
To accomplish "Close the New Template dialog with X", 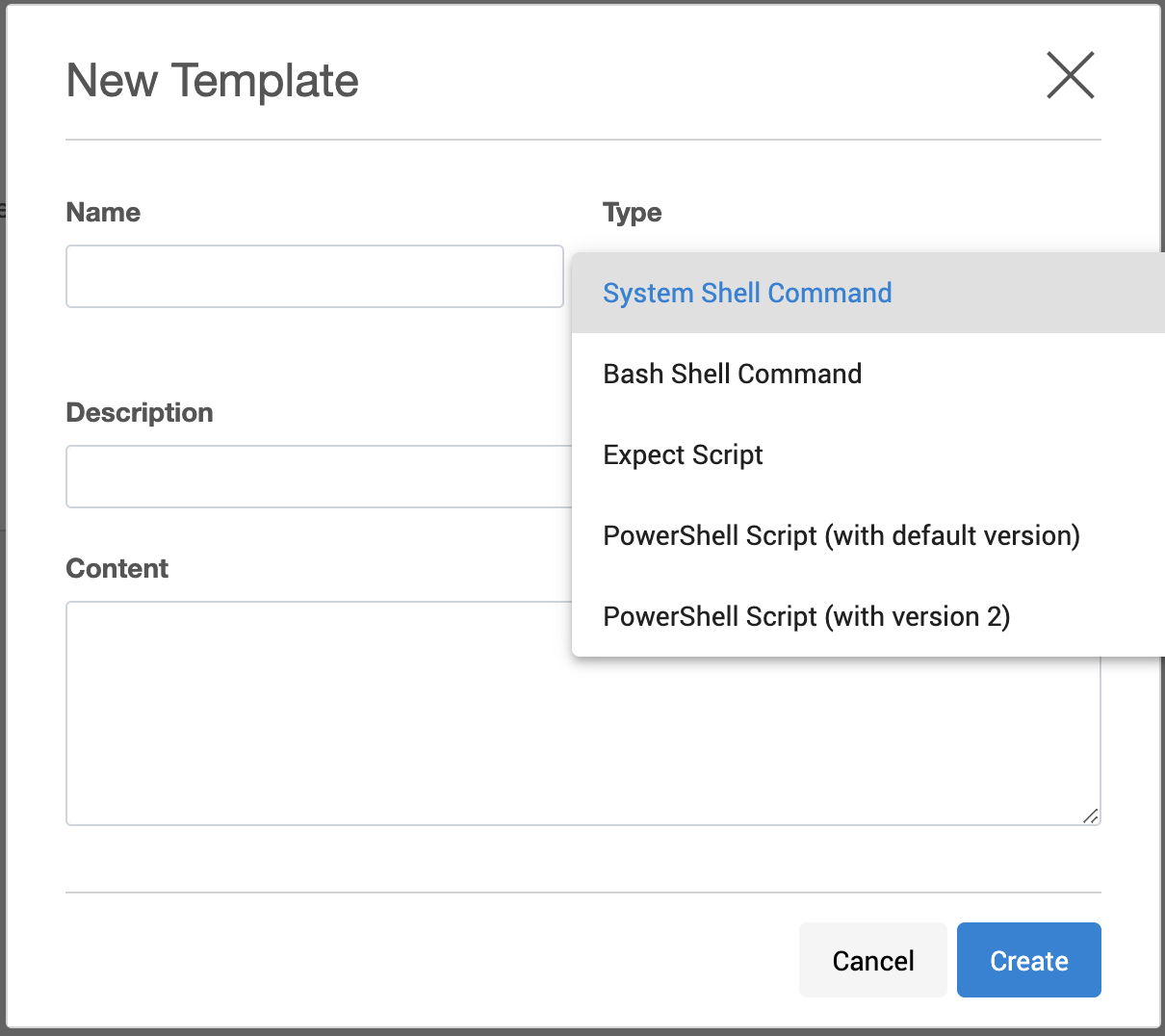I will (x=1070, y=75).
